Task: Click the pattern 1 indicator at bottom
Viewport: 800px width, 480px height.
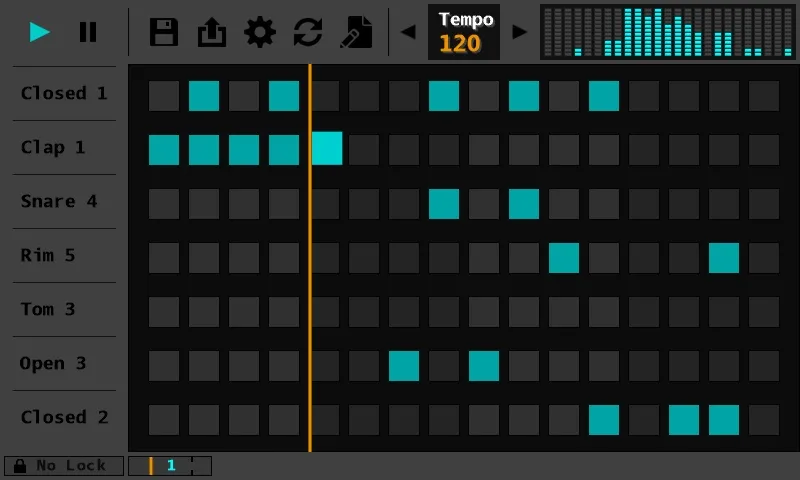Action: point(170,466)
